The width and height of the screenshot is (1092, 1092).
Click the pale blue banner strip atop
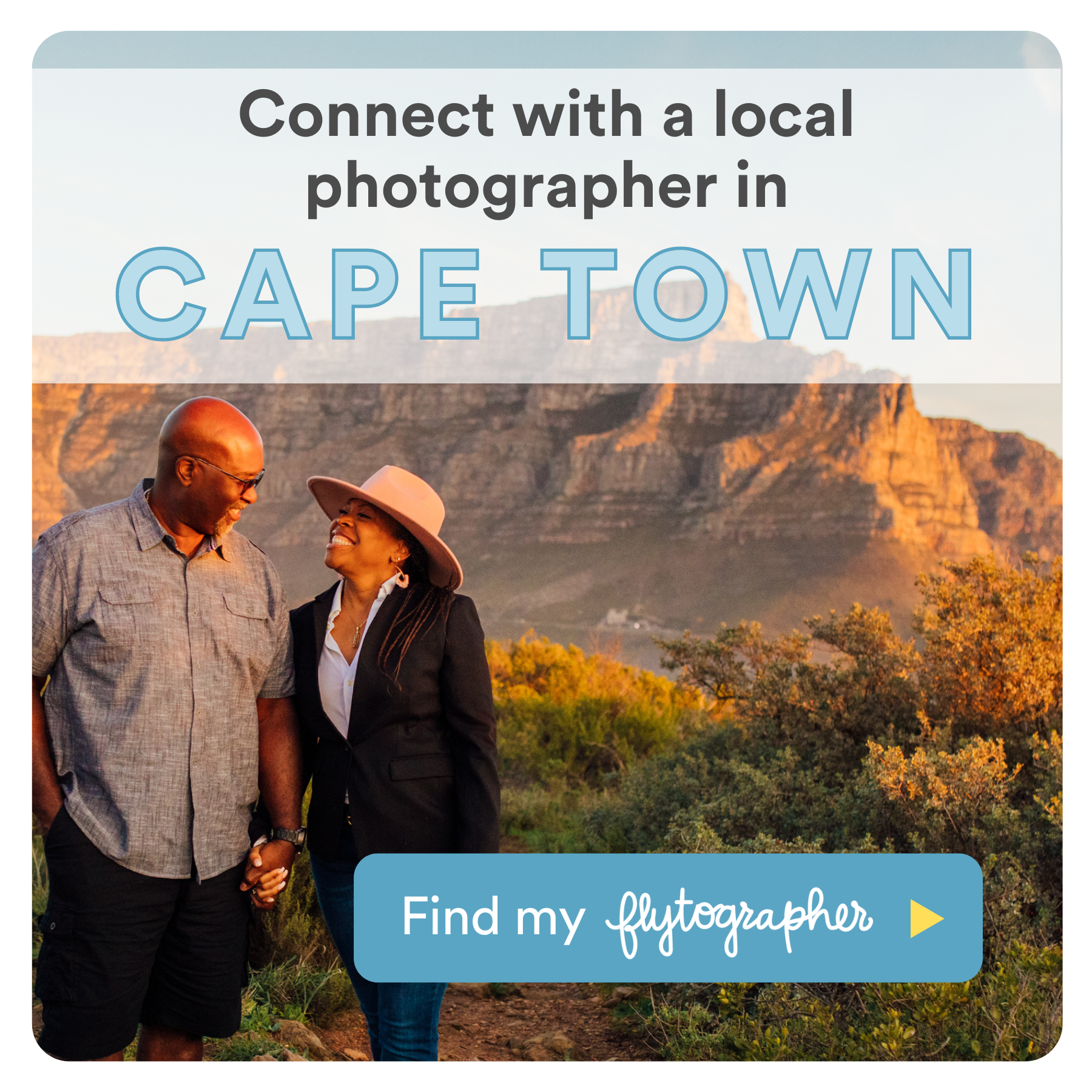click(546, 50)
